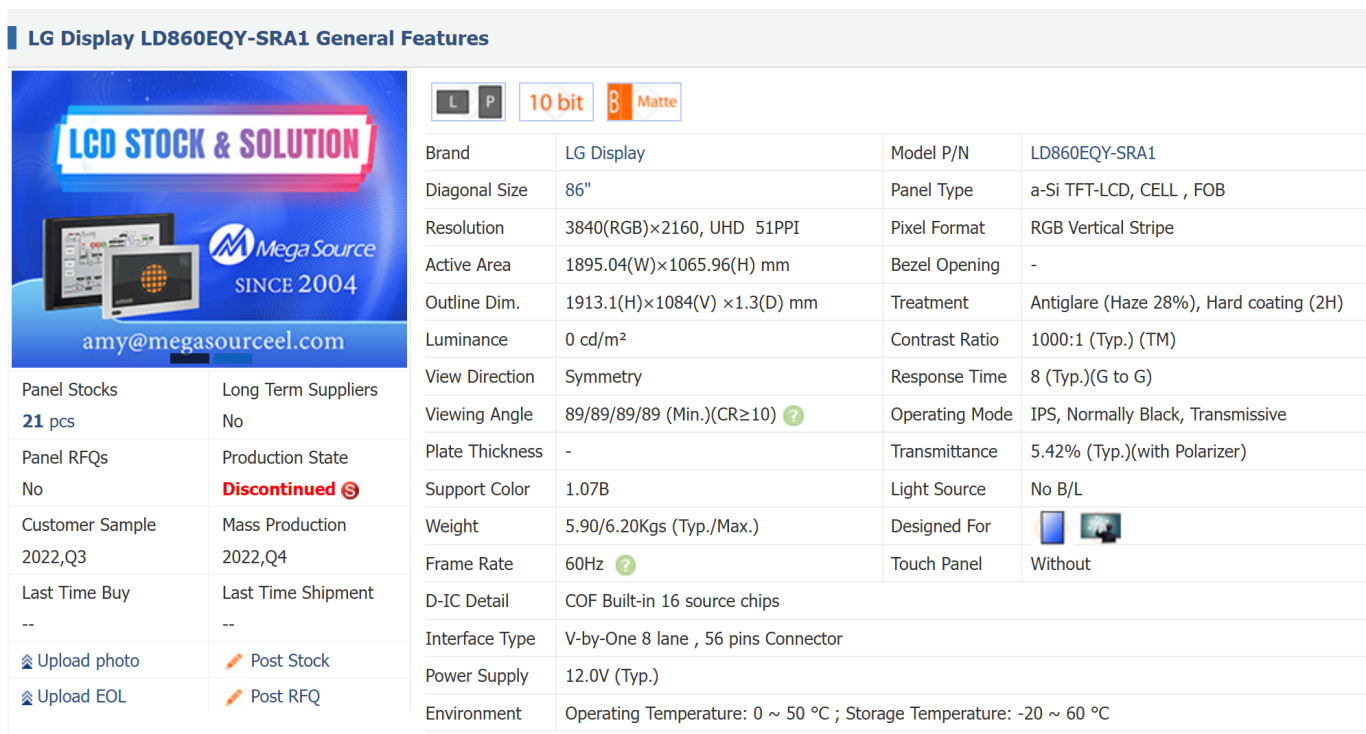Viewport: 1366px width, 734px height.
Task: Click the 21 pcs panel stocks link
Action: [x=48, y=421]
